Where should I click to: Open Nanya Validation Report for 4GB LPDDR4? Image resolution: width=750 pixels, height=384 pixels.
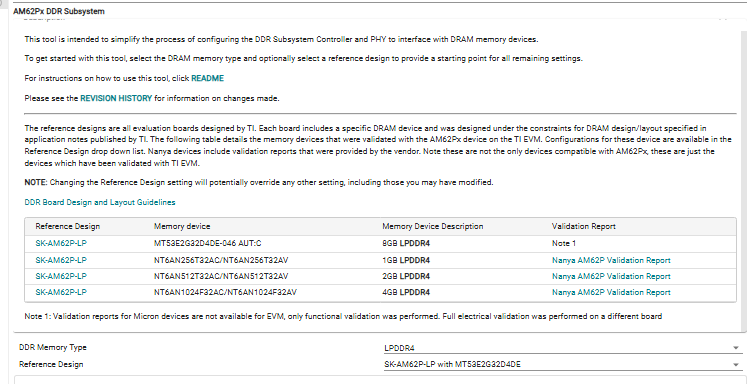coord(611,292)
